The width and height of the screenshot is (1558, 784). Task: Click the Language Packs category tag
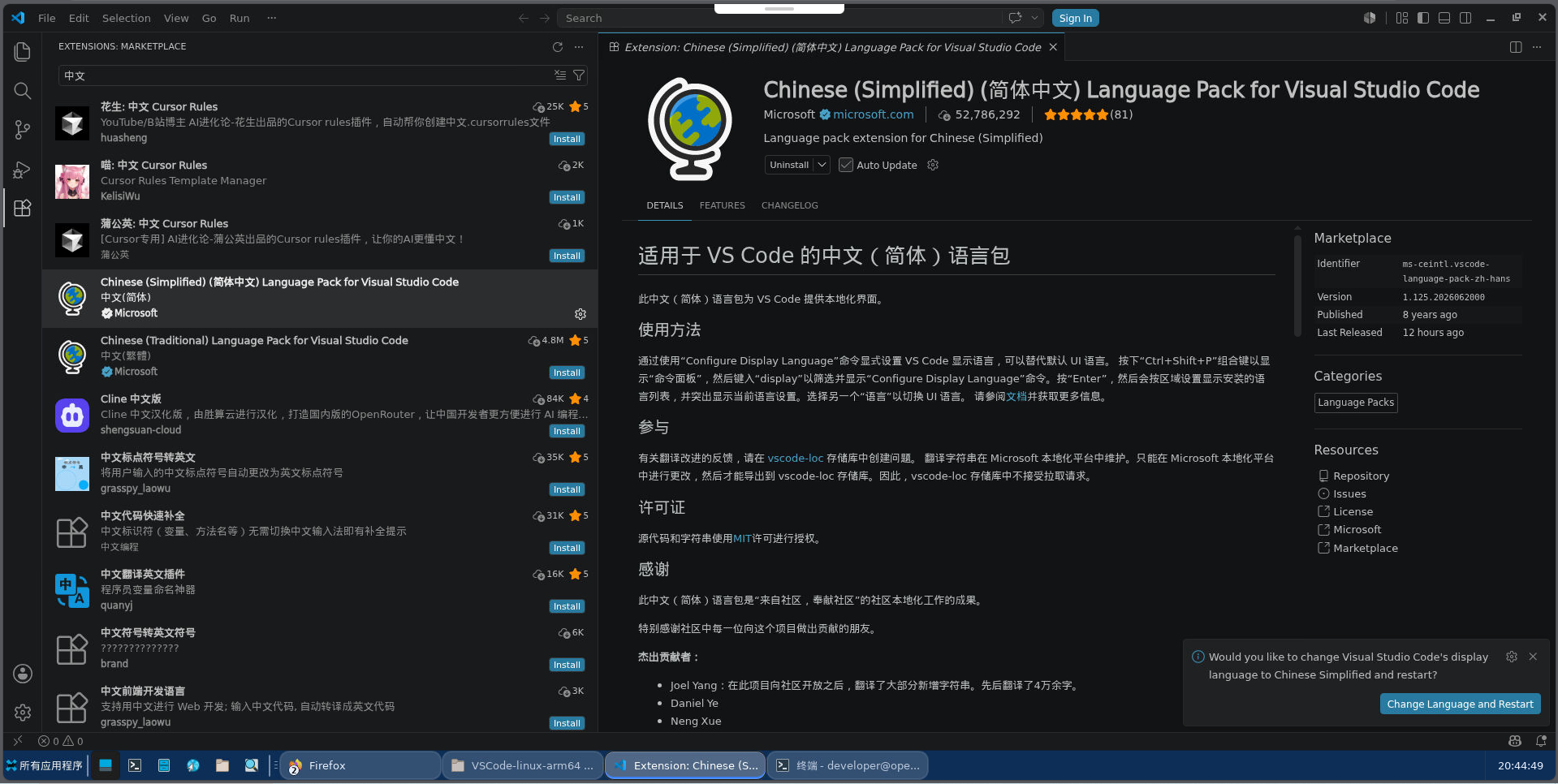tap(1356, 403)
